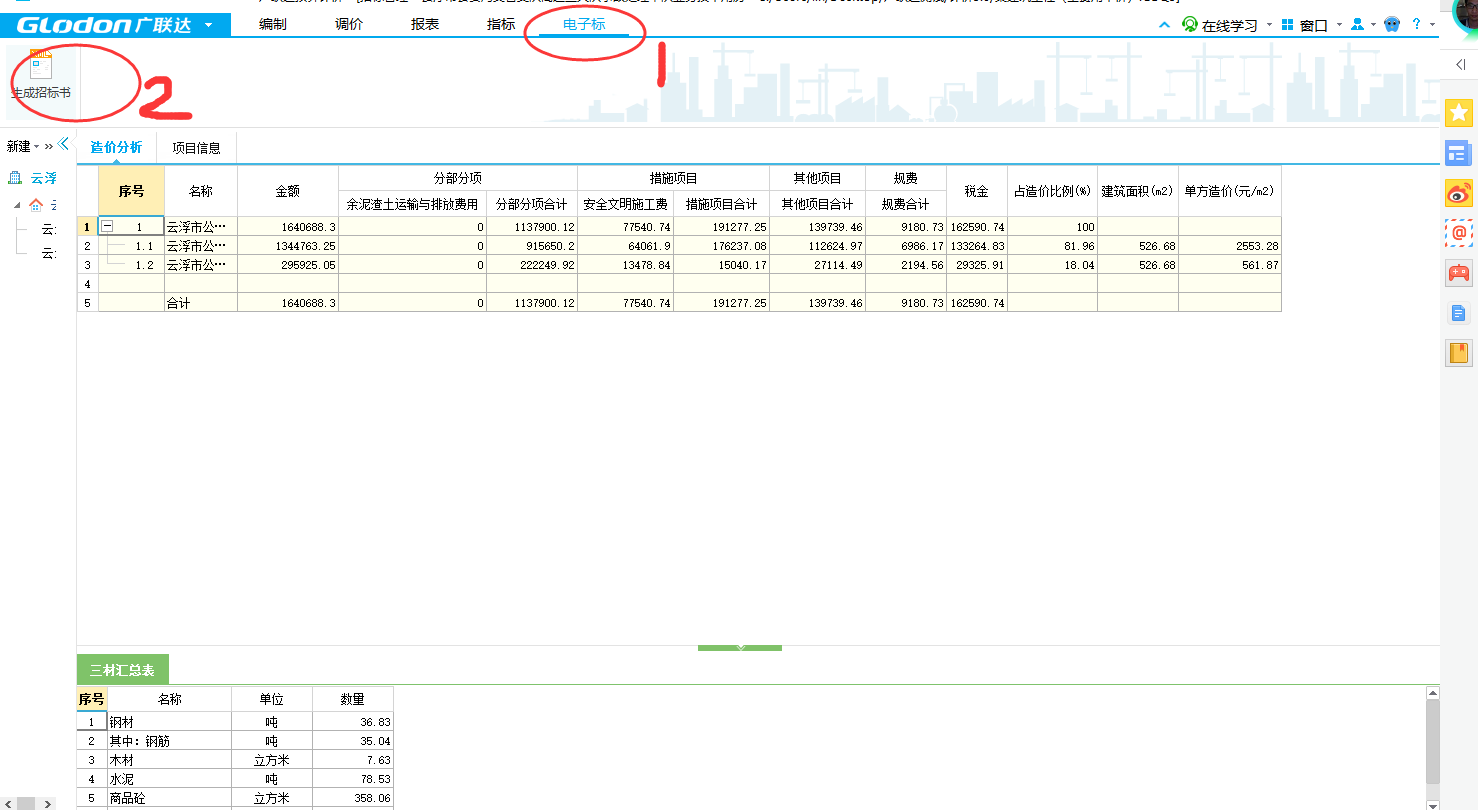
Task: Click the 序号 column header
Action: (131, 191)
